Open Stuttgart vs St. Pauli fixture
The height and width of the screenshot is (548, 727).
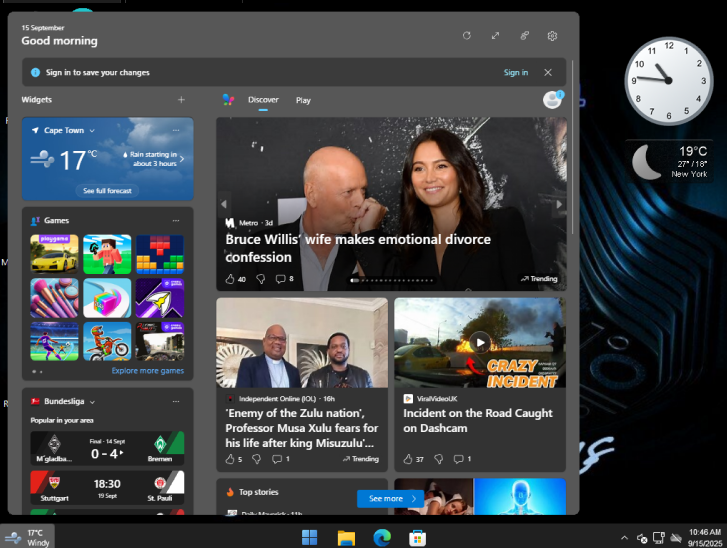coord(107,488)
